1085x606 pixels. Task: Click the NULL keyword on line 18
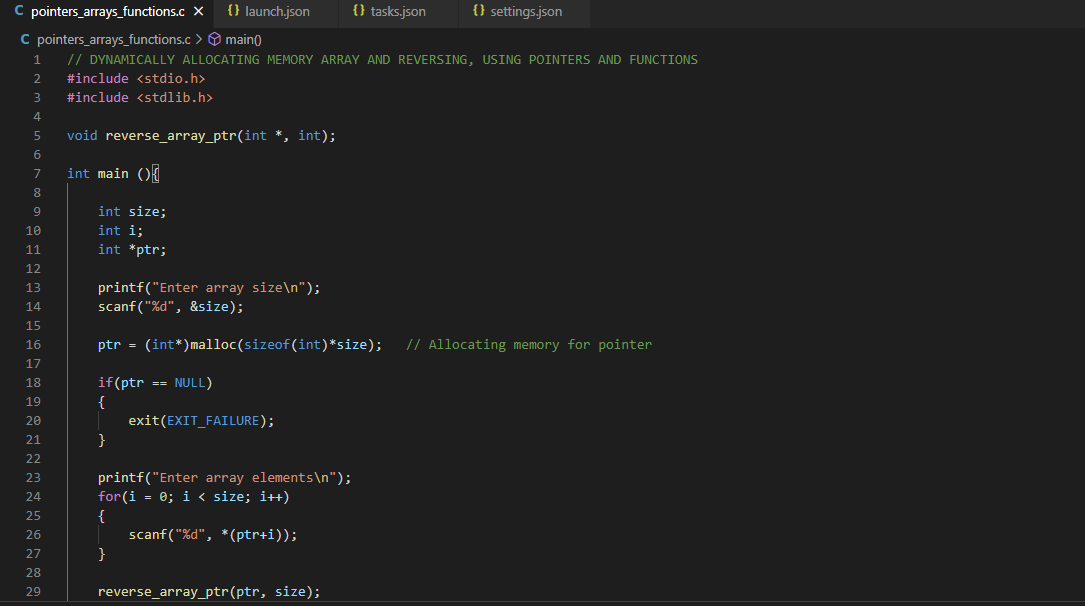pyautogui.click(x=190, y=382)
